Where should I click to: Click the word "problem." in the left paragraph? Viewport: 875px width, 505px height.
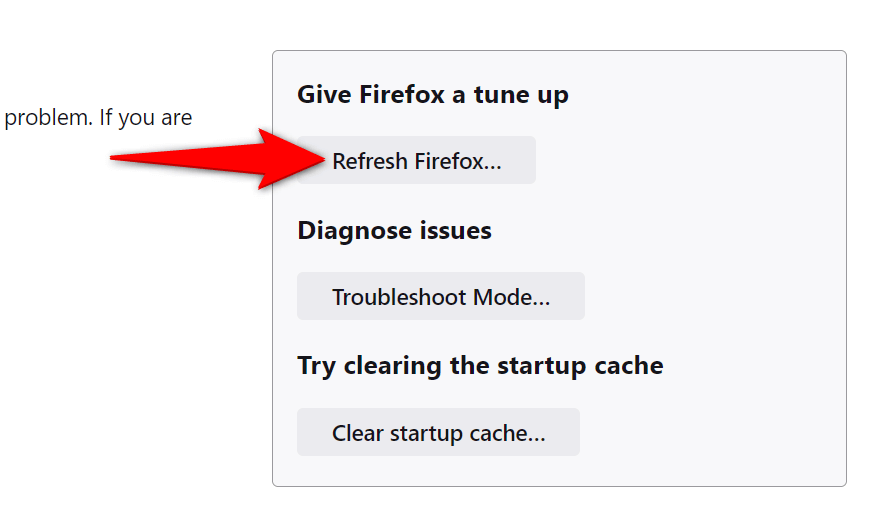(48, 118)
